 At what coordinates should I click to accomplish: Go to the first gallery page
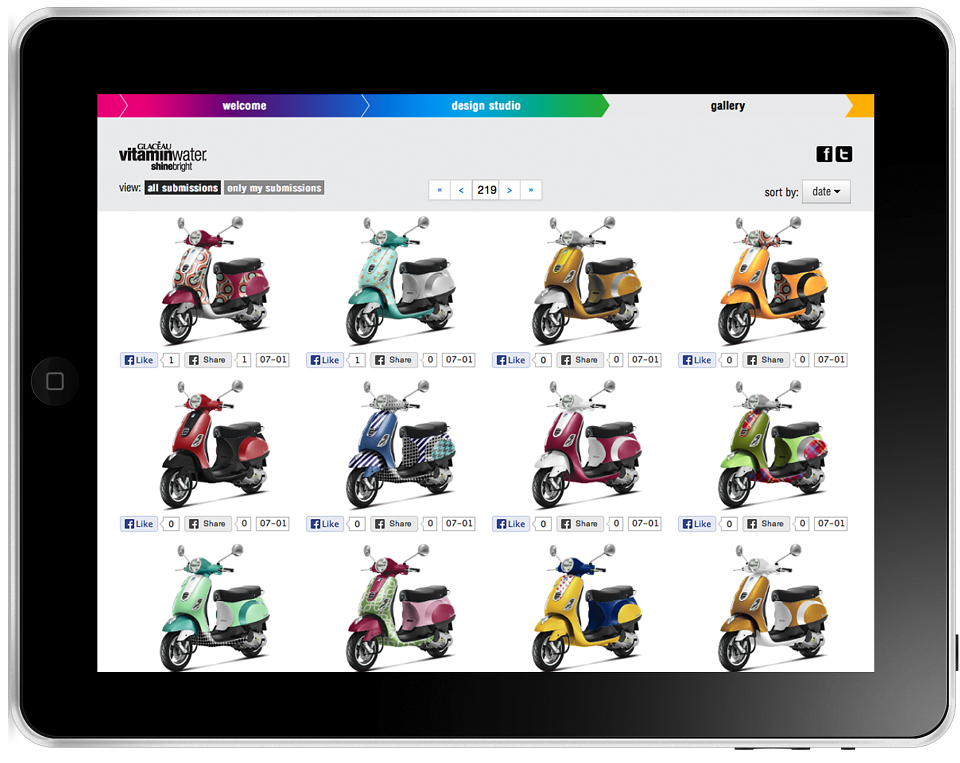[x=440, y=190]
